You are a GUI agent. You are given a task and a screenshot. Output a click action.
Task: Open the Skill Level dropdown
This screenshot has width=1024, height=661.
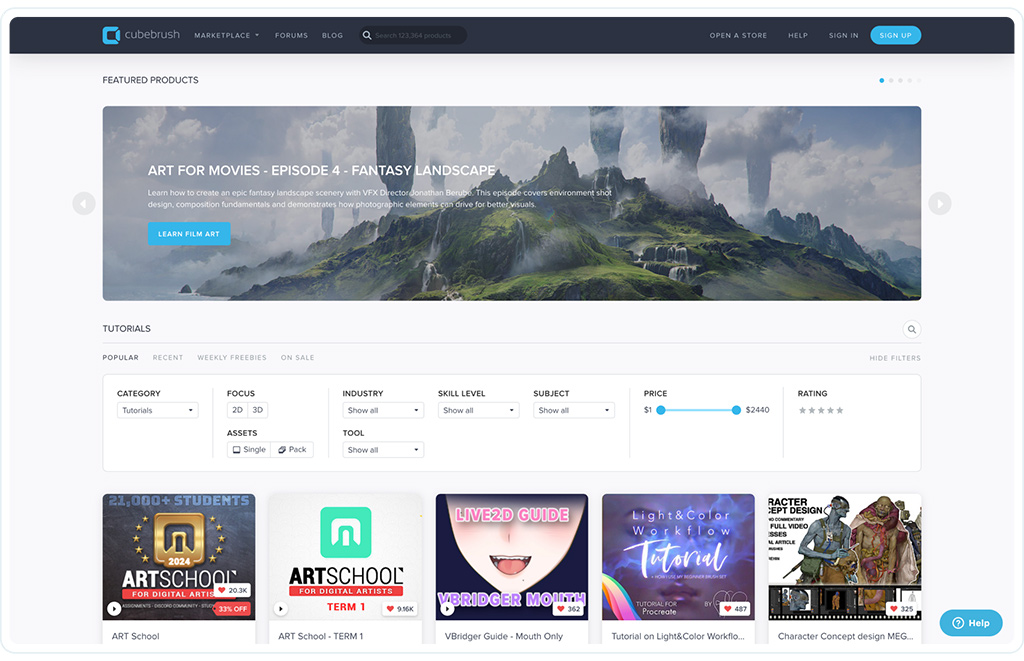[x=476, y=410]
